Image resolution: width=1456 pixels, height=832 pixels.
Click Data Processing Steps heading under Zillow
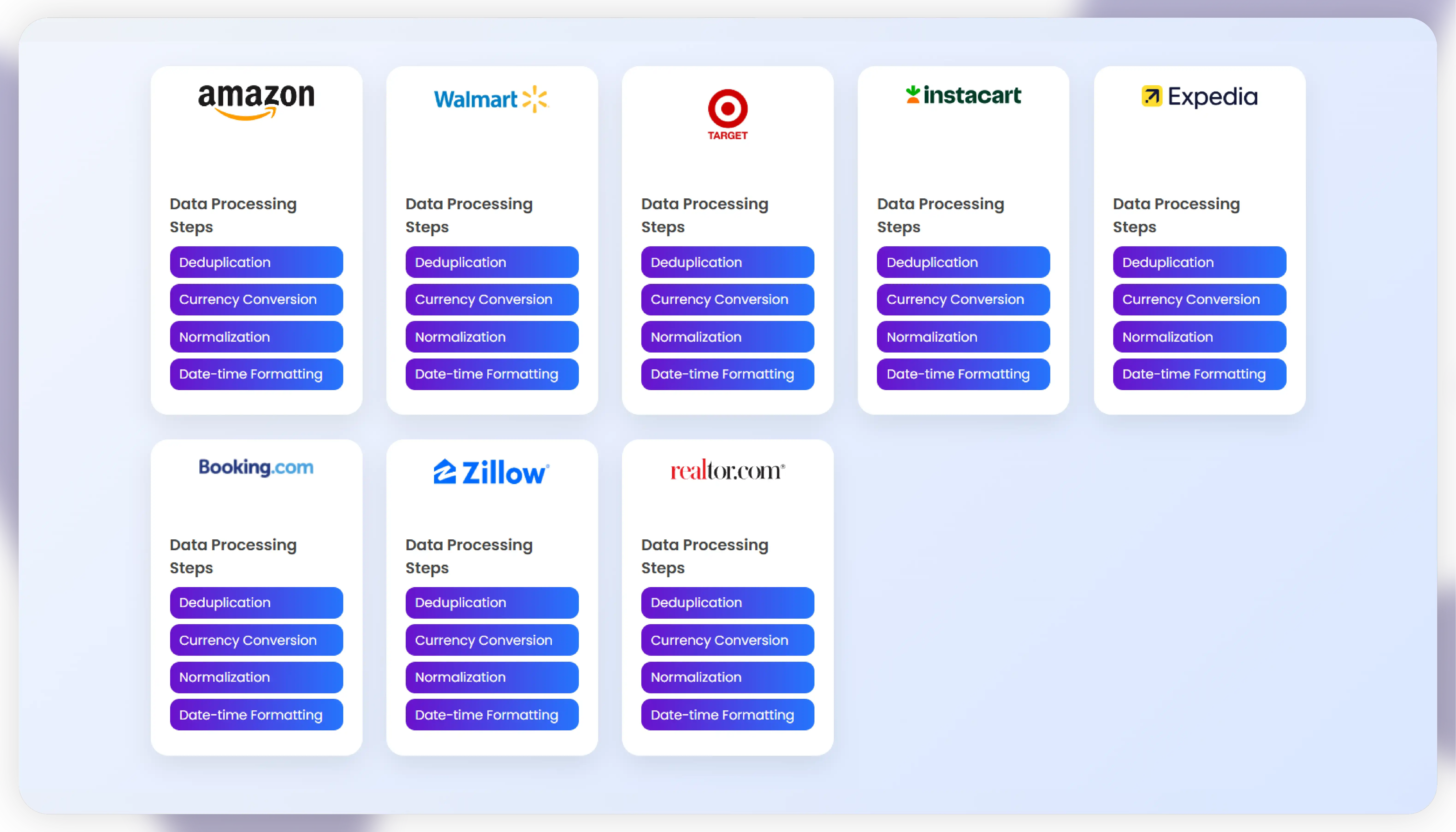[469, 556]
